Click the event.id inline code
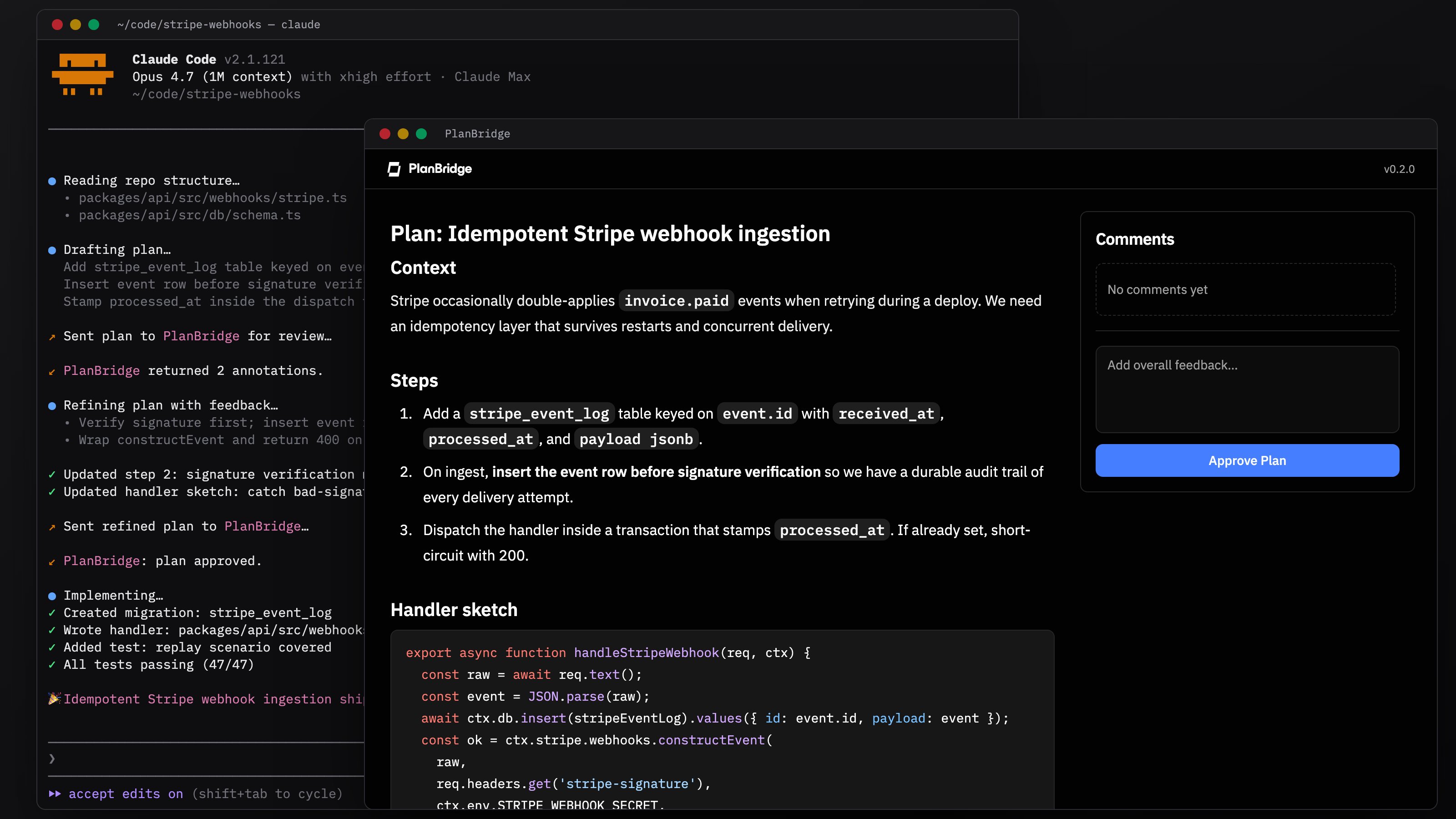Screen dimensions: 1456x819 pos(757,414)
